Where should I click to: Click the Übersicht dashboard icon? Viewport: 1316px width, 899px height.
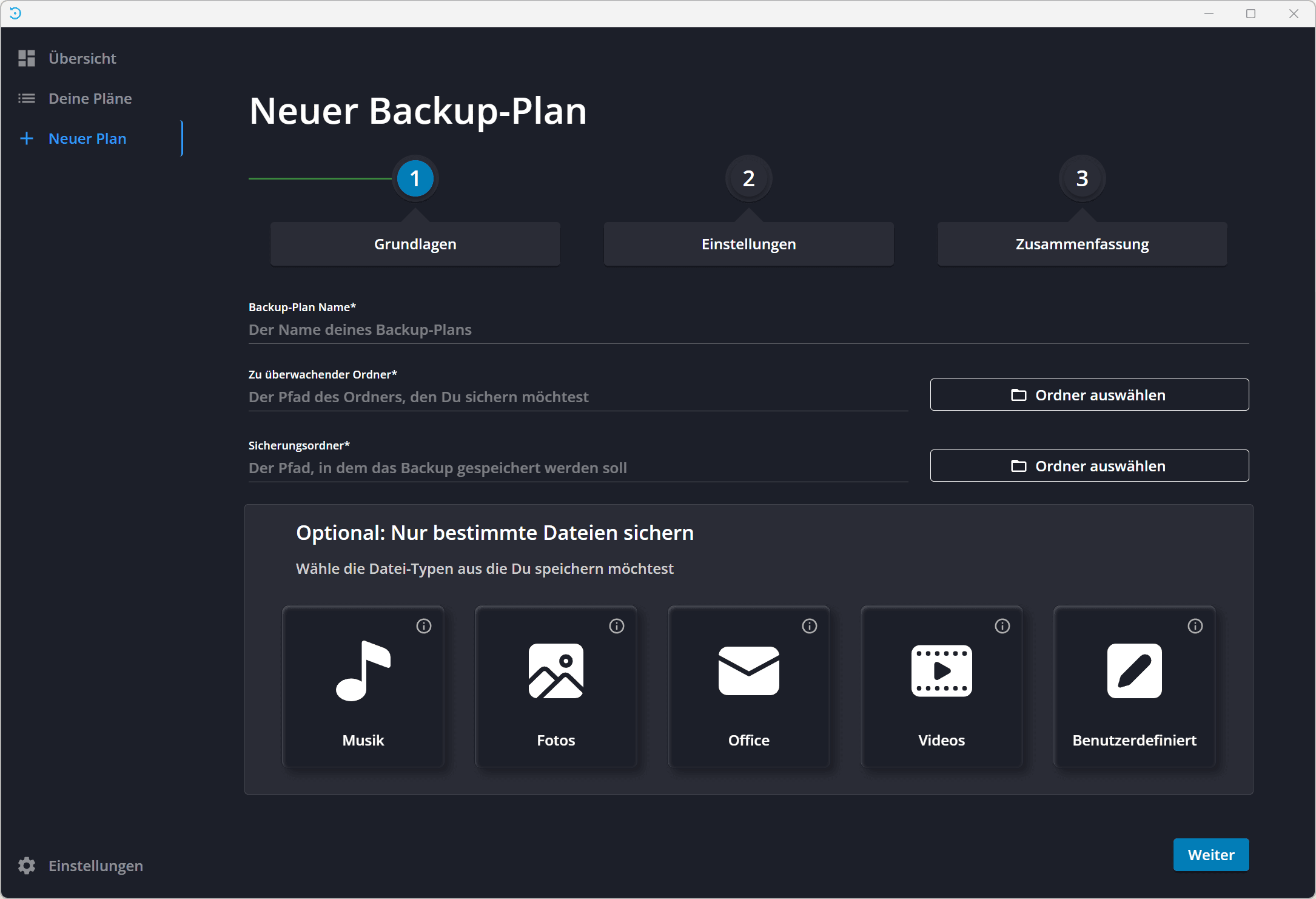click(x=27, y=58)
